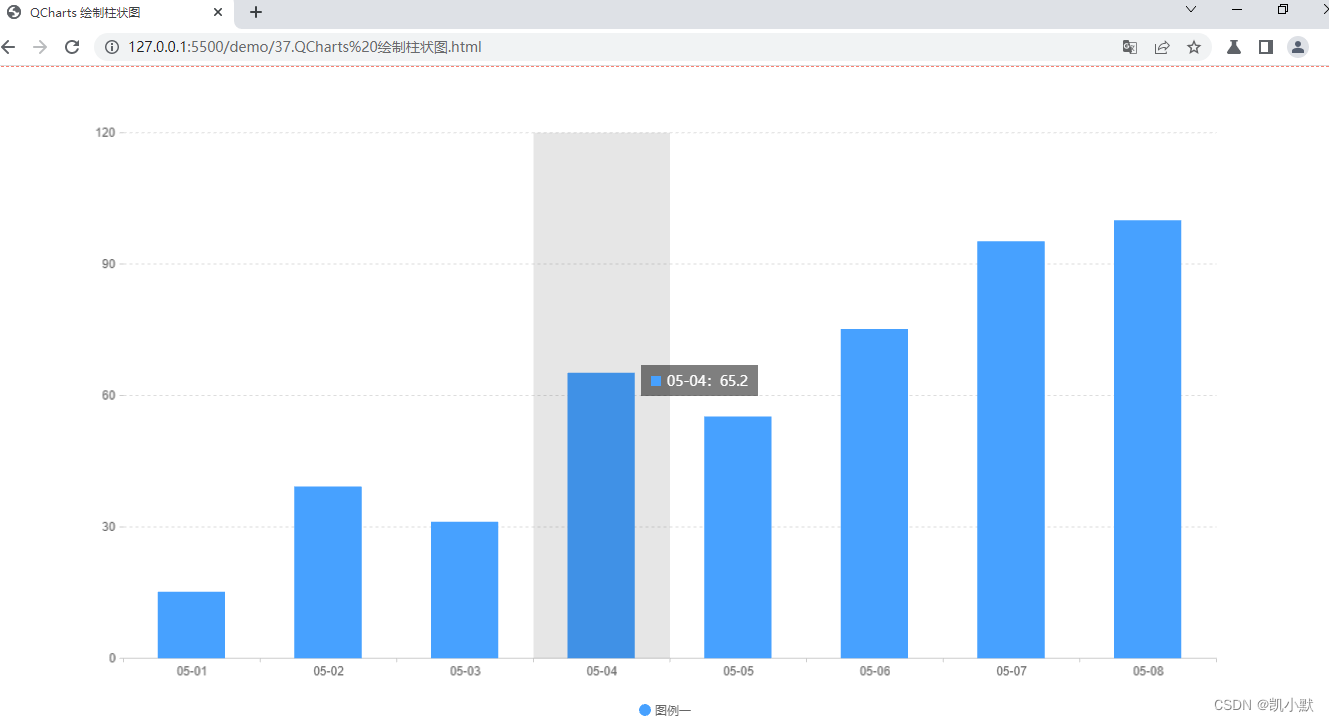Click the x-axis label 05-03
Screen dimensions: 1329x722
pyautogui.click(x=465, y=671)
